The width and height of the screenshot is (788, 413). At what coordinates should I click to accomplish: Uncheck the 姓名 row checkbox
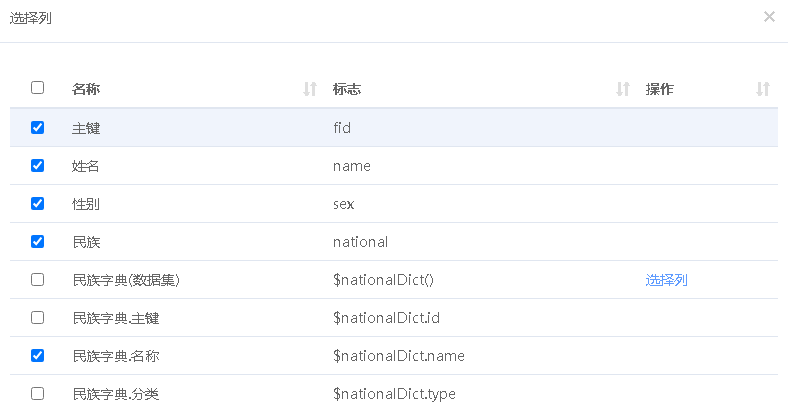tap(38, 166)
